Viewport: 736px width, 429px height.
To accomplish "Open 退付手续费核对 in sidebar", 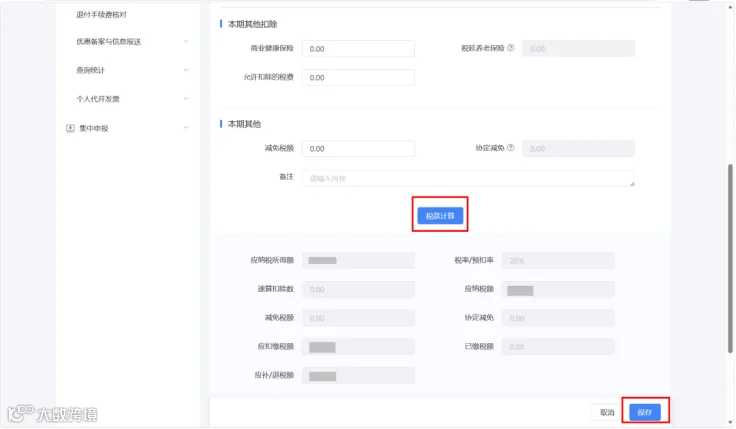I will coord(101,15).
